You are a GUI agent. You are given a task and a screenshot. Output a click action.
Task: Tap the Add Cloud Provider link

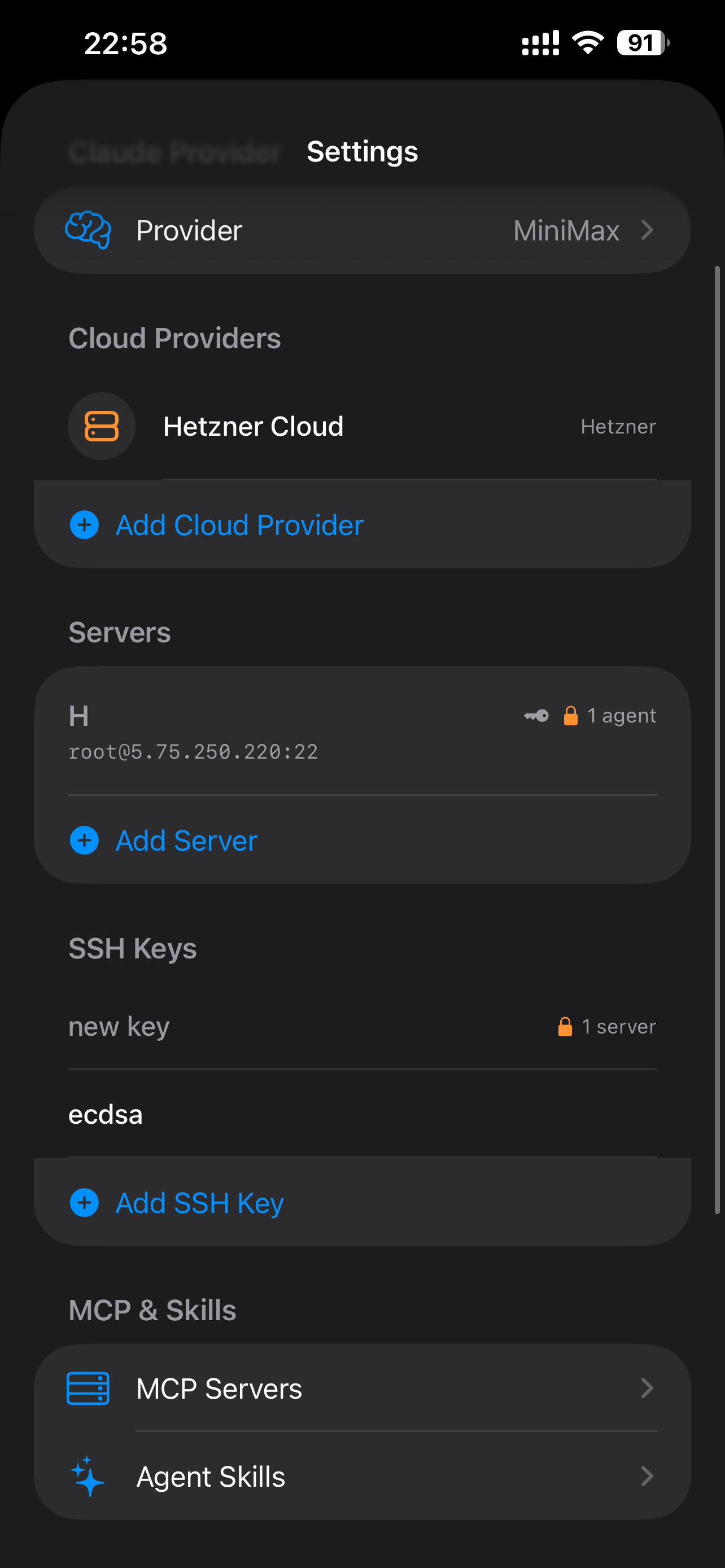240,525
